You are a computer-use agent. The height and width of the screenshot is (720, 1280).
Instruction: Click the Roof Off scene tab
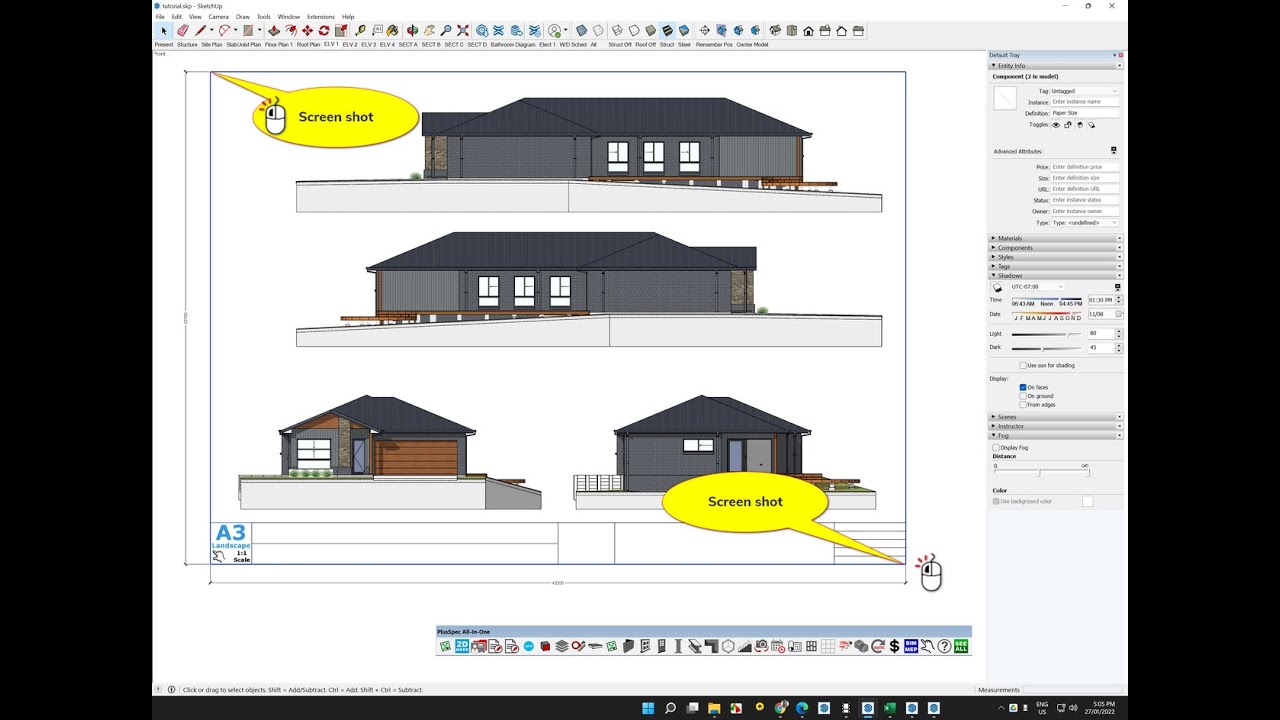(646, 44)
